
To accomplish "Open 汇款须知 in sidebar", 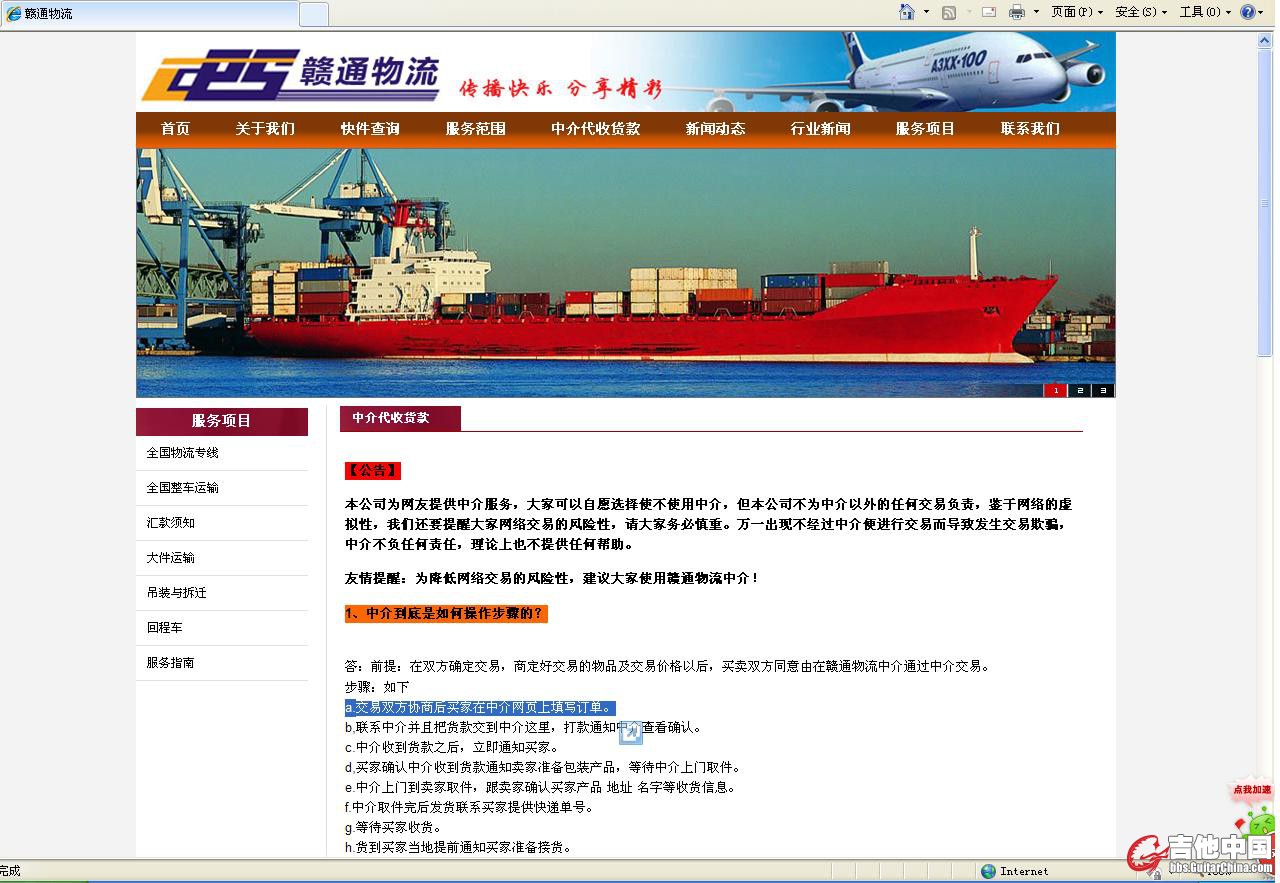I will pos(170,523).
